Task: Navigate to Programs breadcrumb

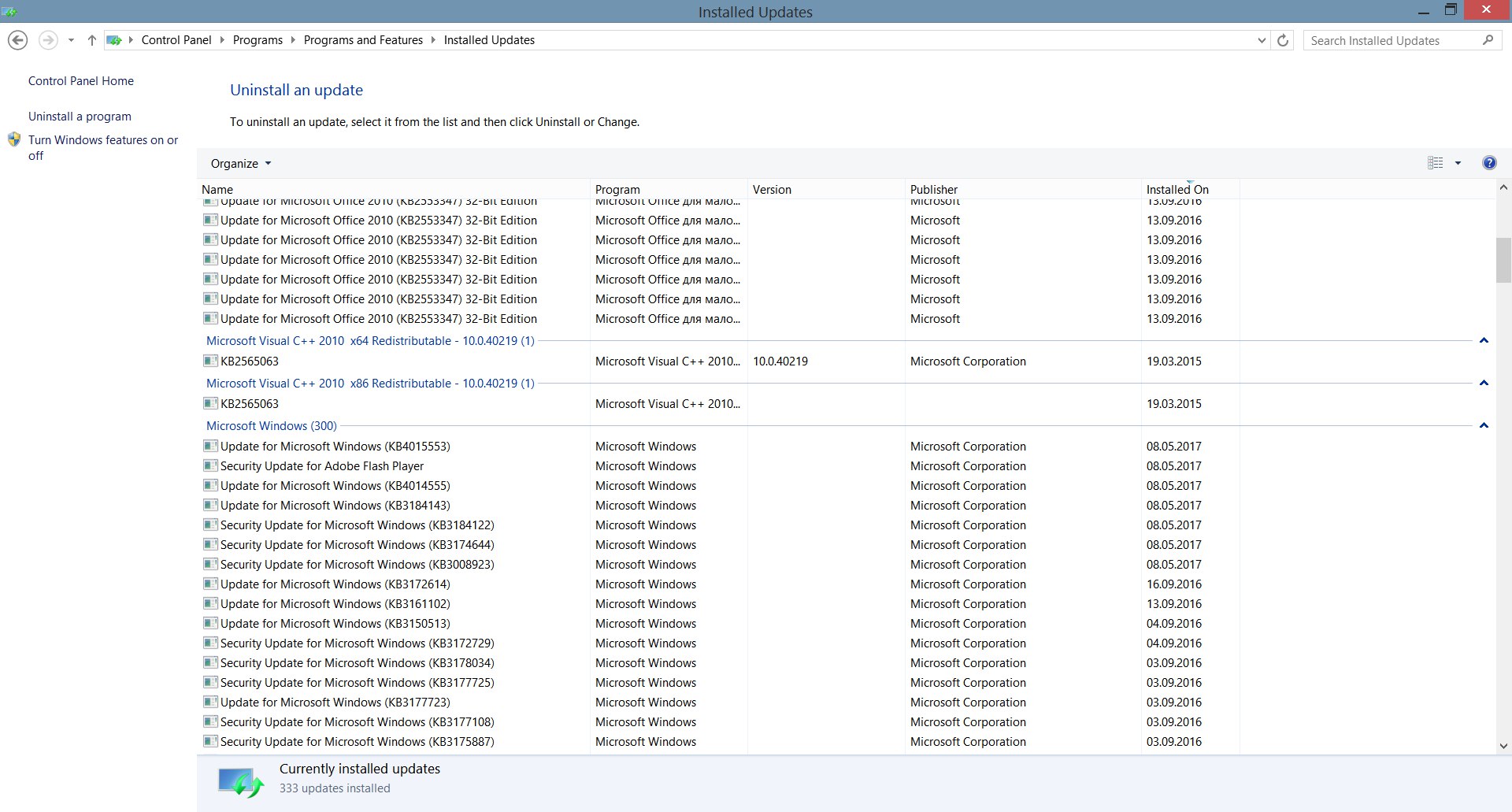Action: click(x=258, y=40)
